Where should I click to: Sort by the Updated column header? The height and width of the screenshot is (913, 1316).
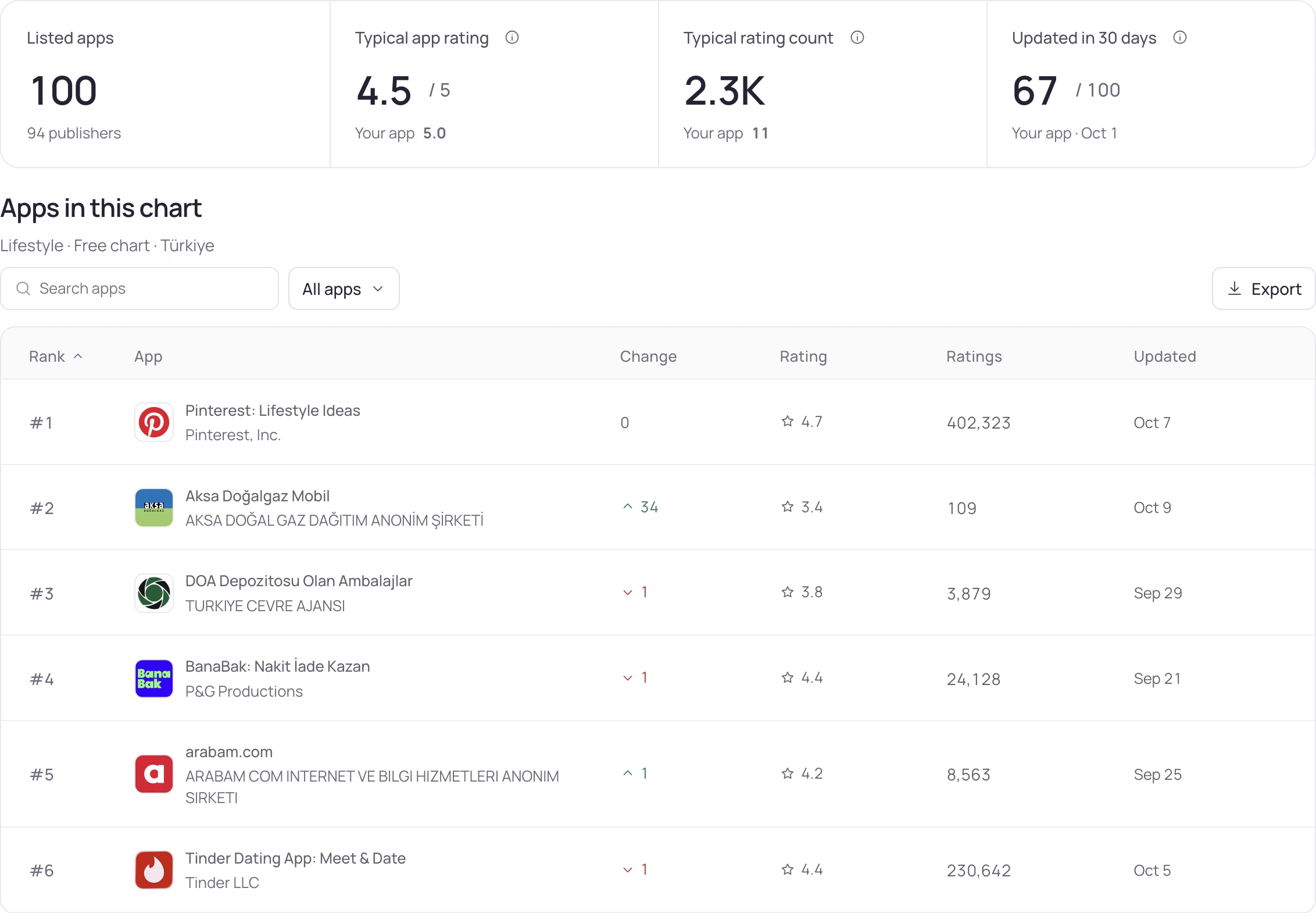(1165, 357)
